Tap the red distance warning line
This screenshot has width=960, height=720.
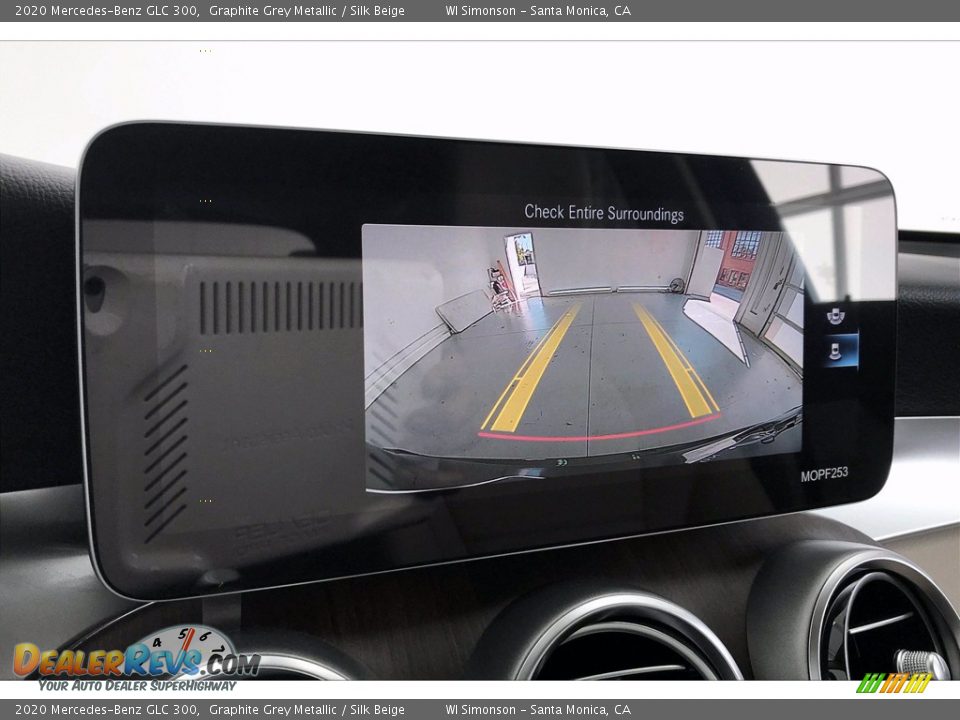point(600,434)
